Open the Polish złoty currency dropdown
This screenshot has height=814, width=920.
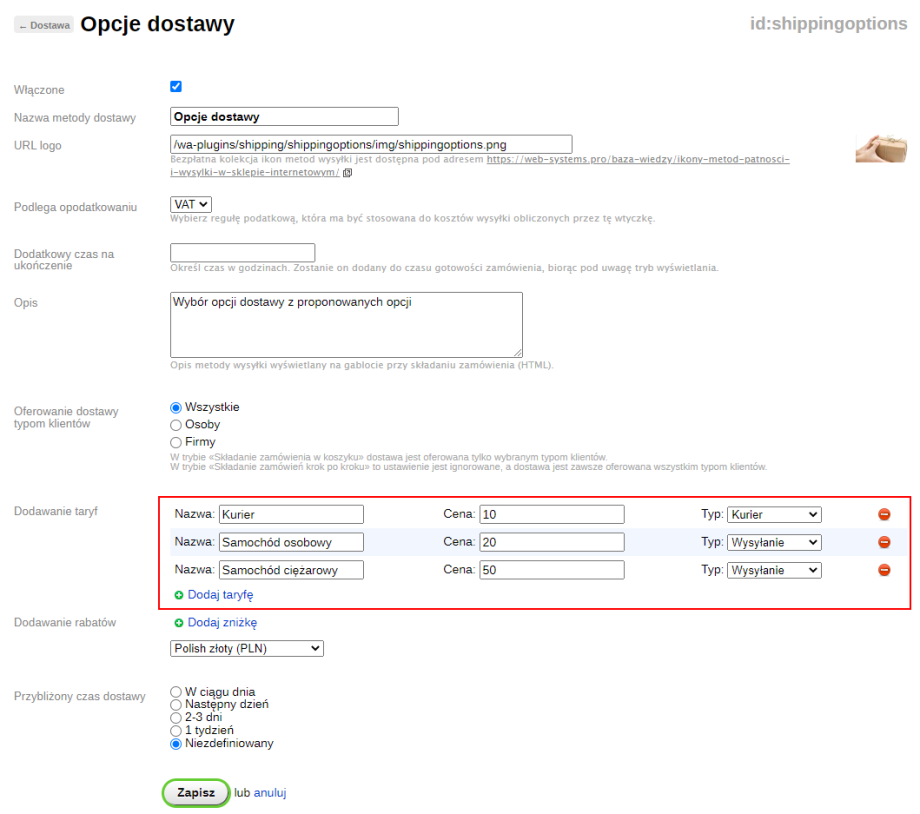pos(247,648)
